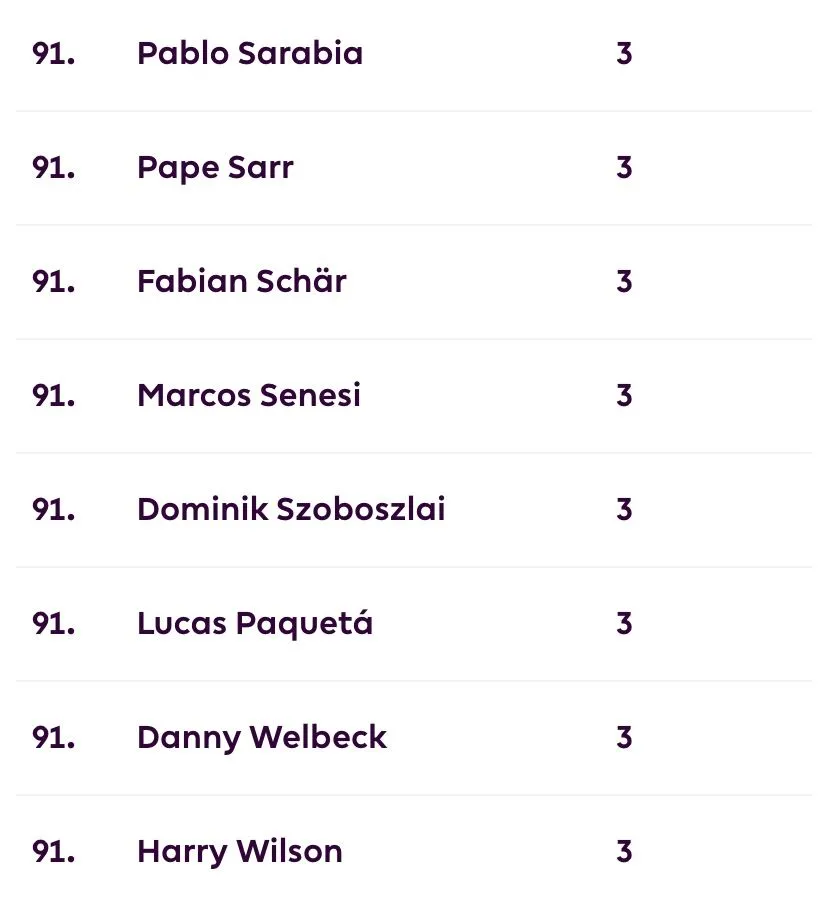
Task: Select the rank number in Dominik Szoboszlai's row
Action: pos(54,510)
